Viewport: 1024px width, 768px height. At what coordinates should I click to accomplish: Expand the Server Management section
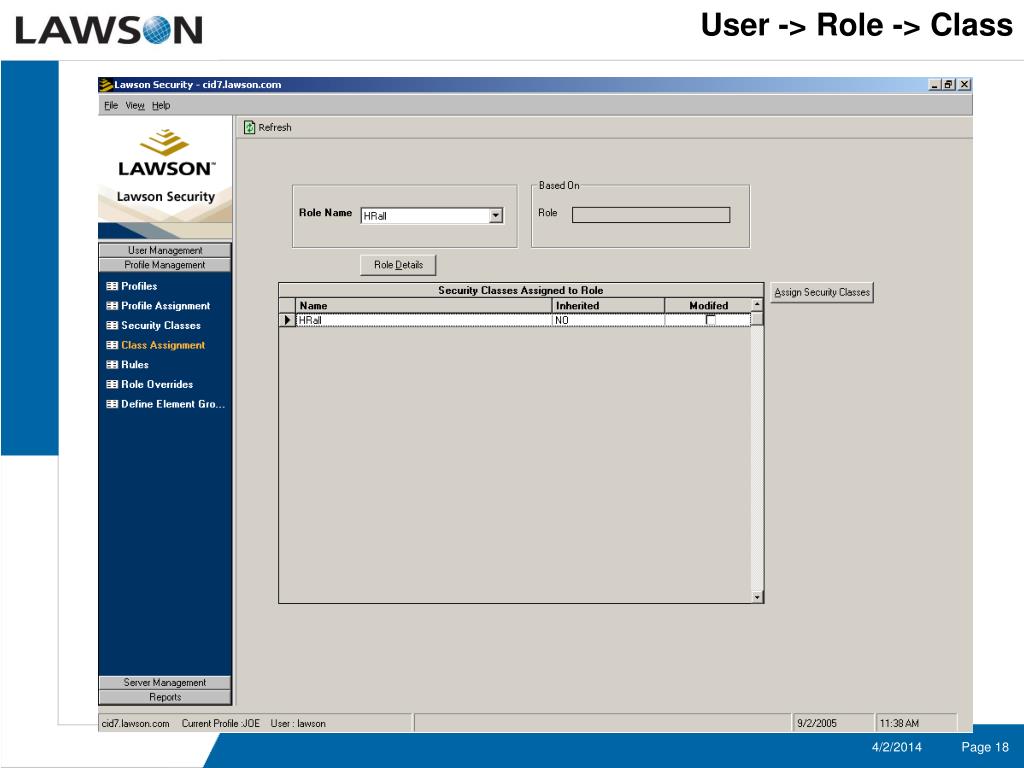[165, 682]
